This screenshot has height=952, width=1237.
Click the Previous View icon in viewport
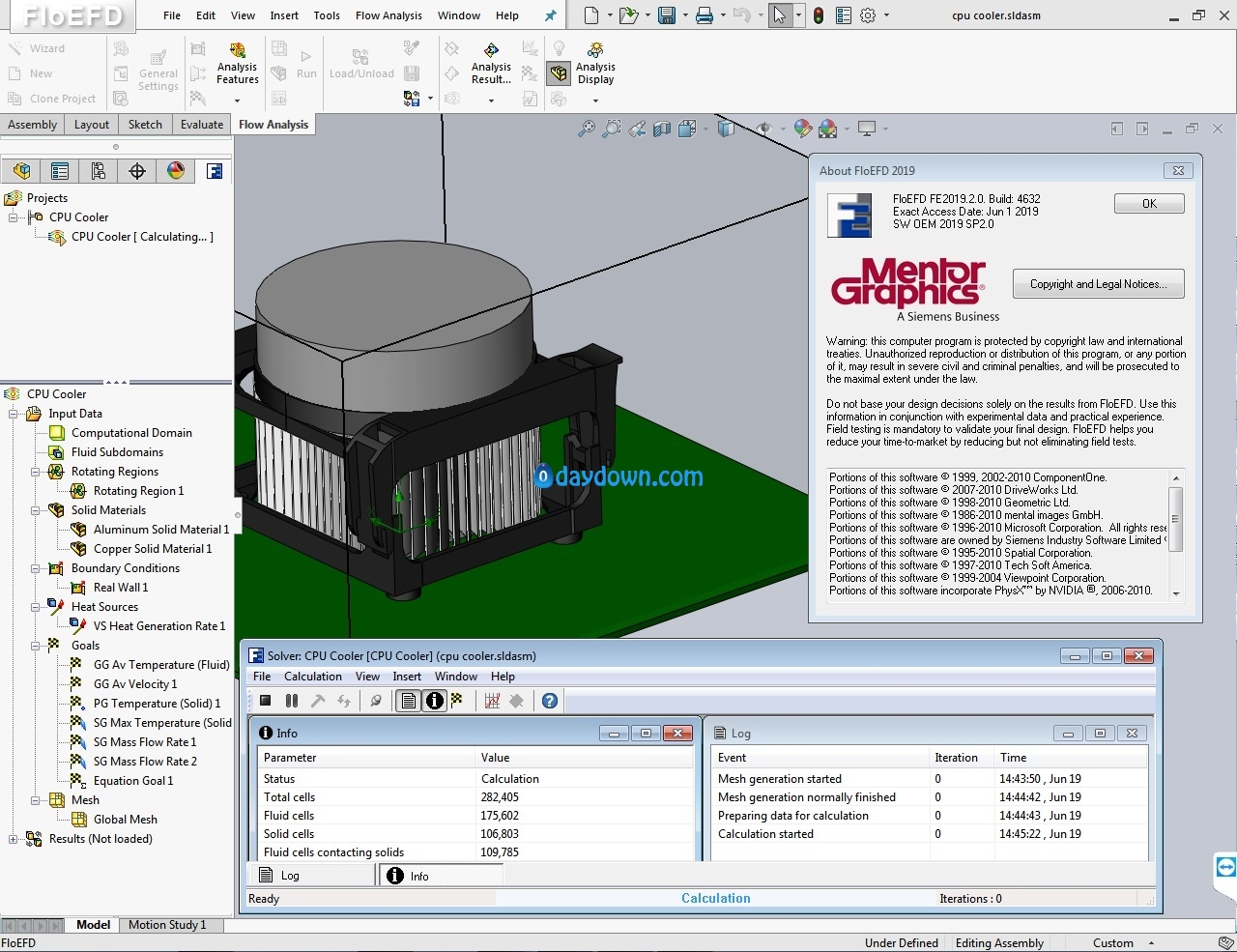point(637,129)
